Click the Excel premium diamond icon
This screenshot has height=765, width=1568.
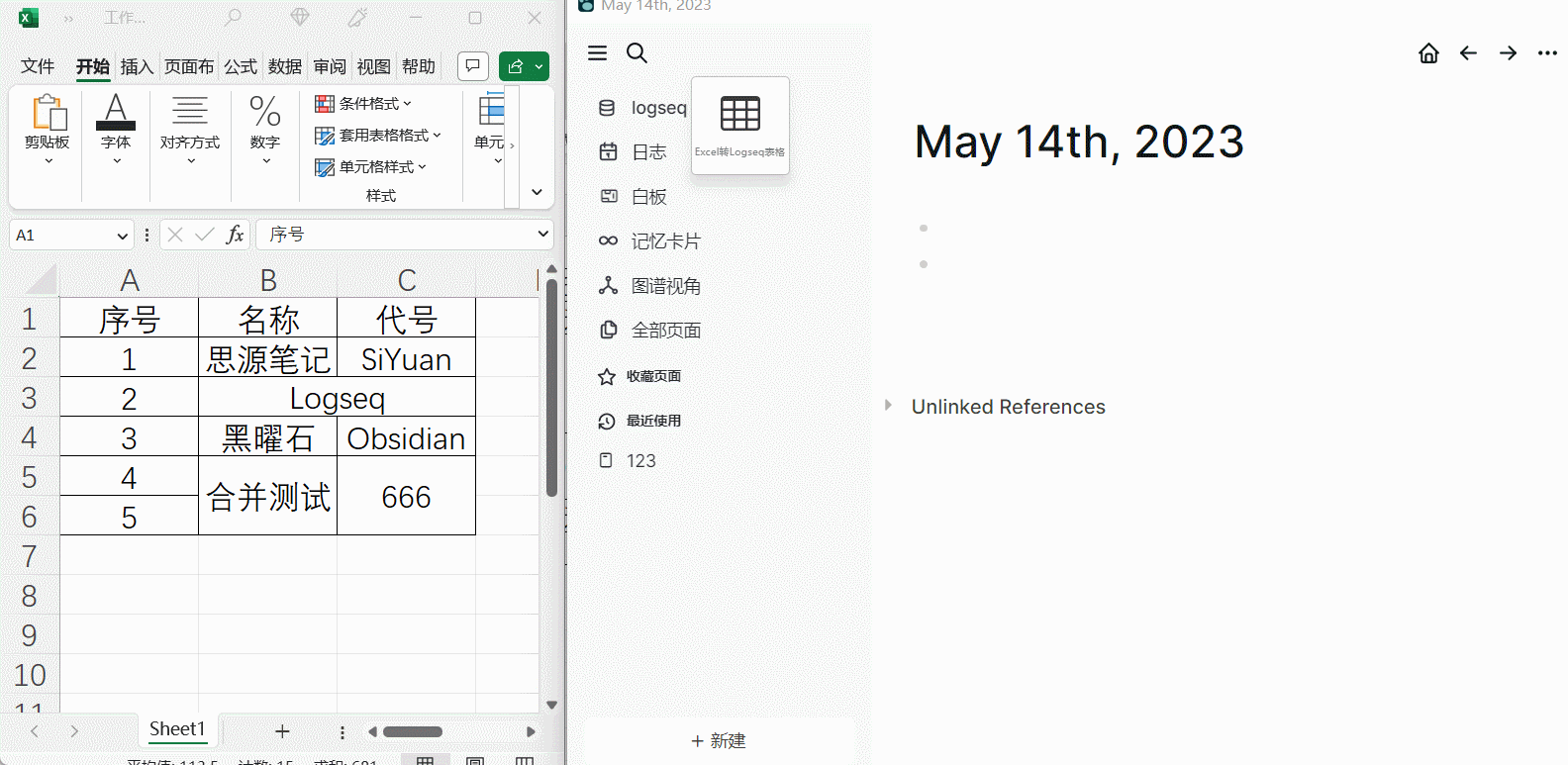pos(300,18)
